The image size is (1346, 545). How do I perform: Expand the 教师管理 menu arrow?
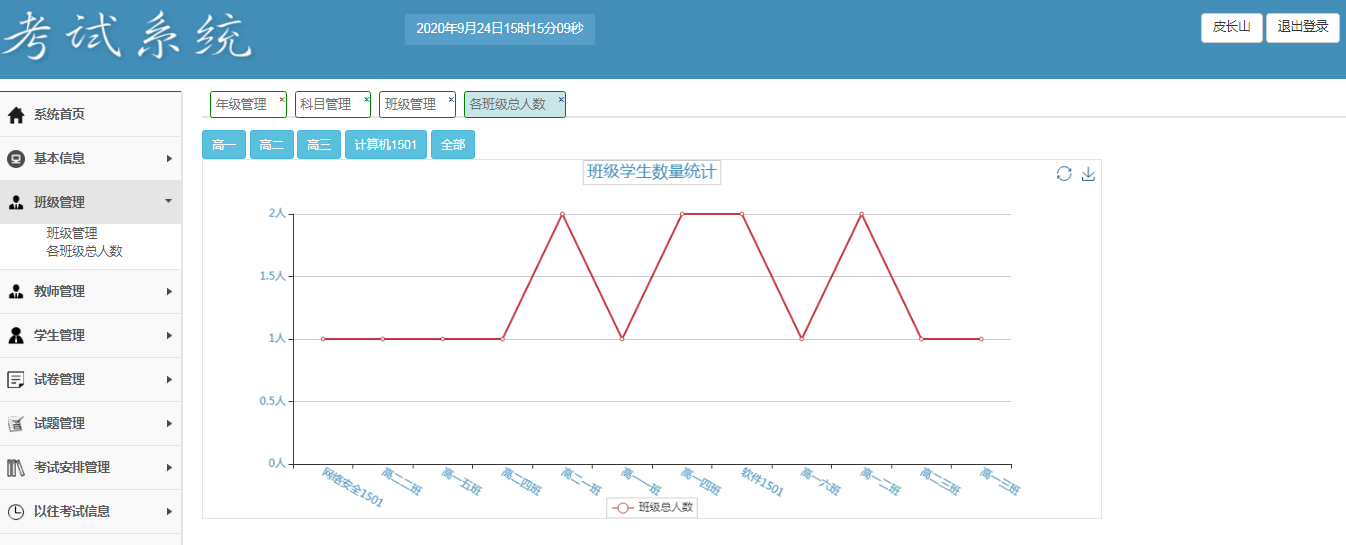tap(169, 291)
